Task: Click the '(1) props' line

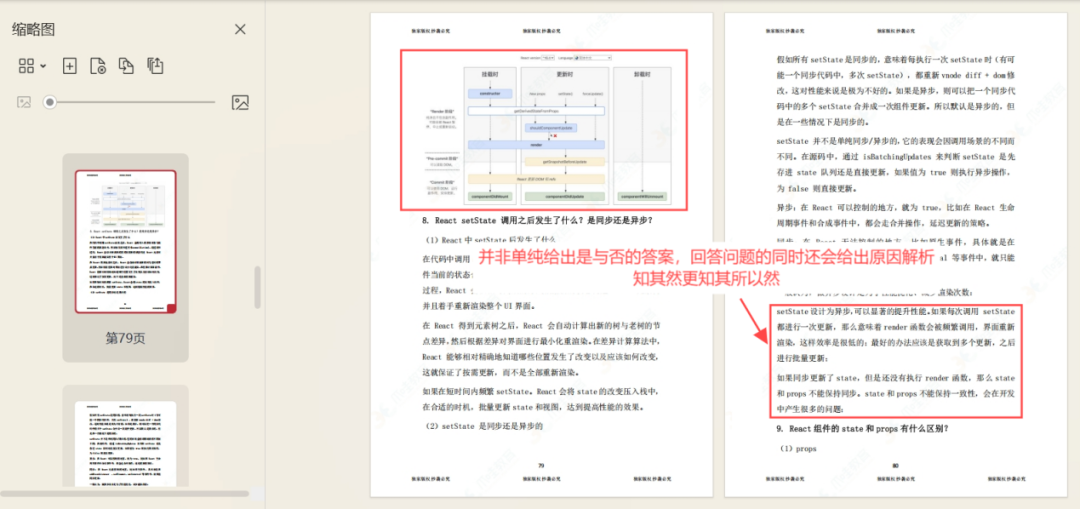Action: [797, 449]
